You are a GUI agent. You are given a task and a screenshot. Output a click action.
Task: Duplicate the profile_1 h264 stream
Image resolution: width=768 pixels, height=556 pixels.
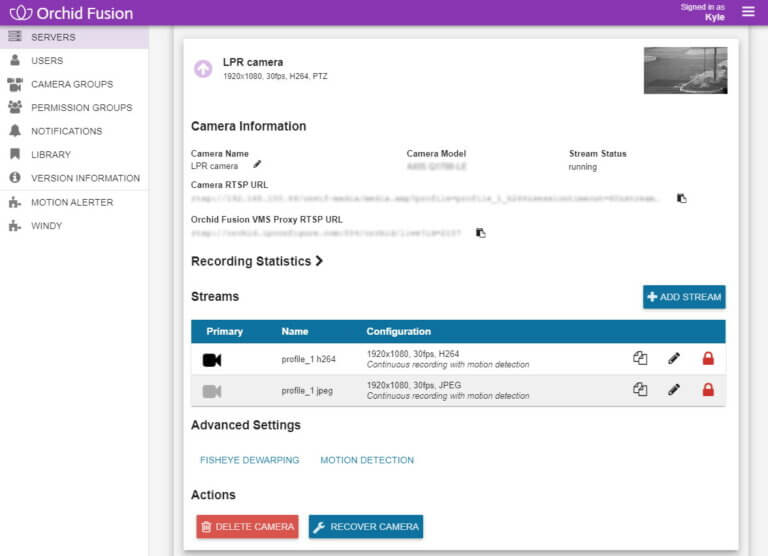[640, 359]
